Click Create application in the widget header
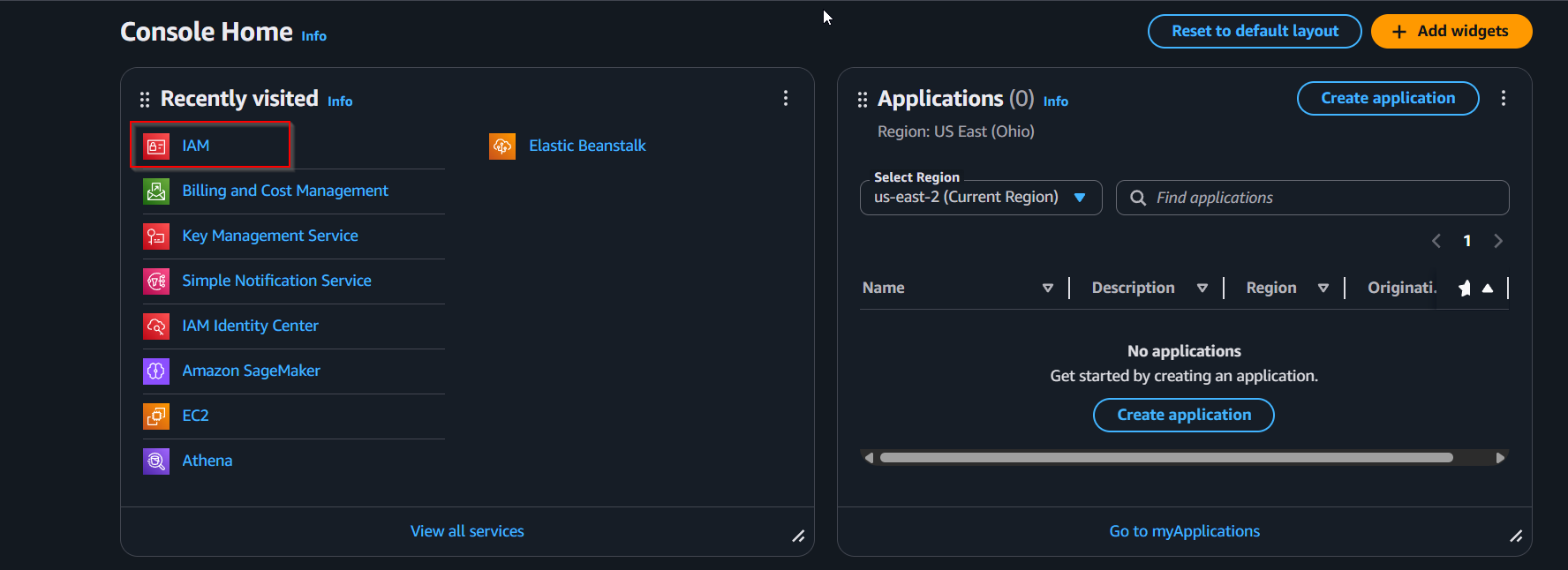This screenshot has height=570, width=1568. click(1388, 98)
